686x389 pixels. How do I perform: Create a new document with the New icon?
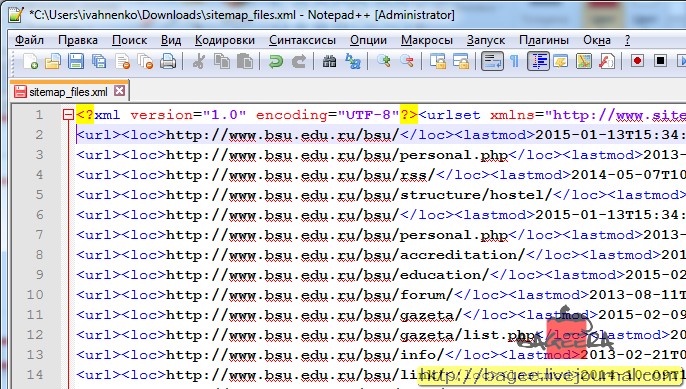[x=30, y=61]
